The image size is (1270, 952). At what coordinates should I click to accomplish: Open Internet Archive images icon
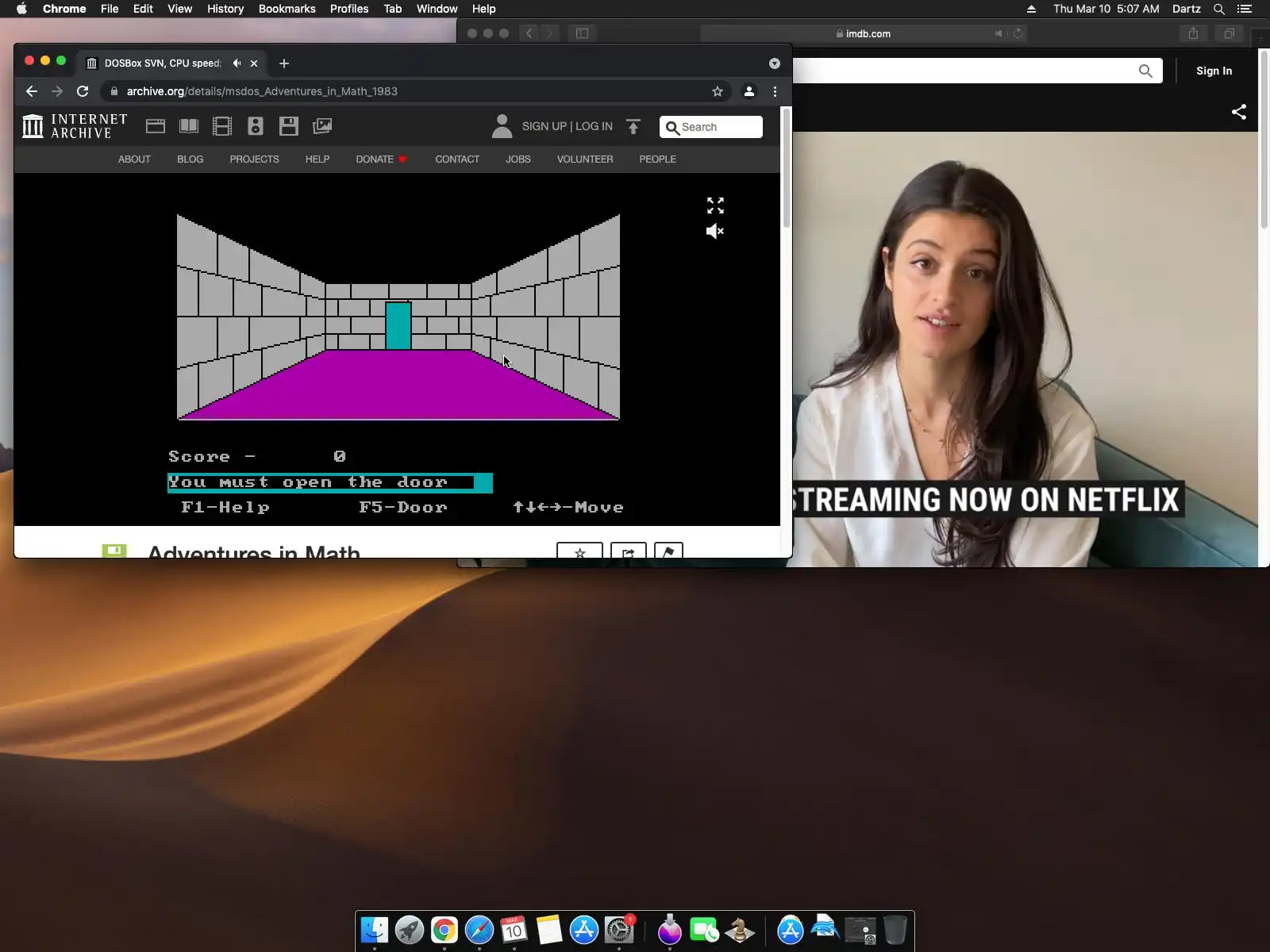322,126
